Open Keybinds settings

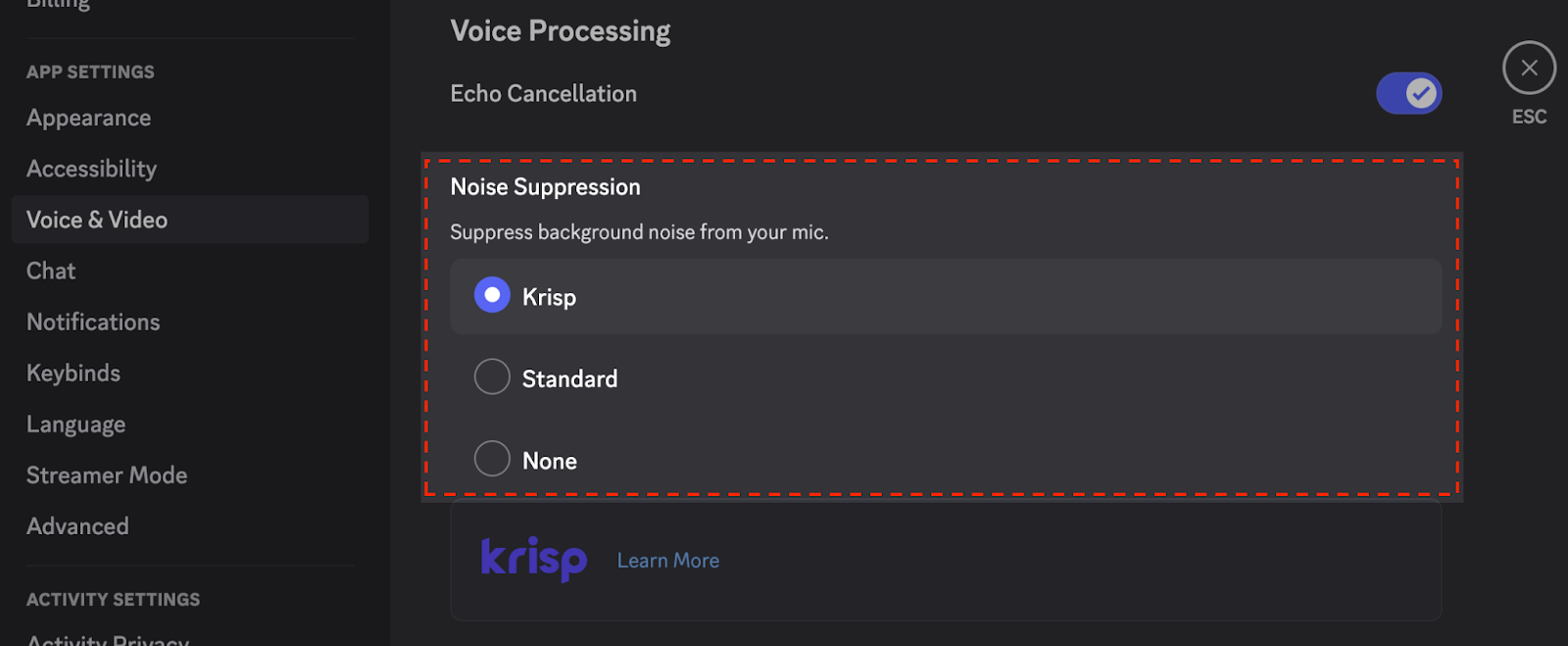pos(73,373)
